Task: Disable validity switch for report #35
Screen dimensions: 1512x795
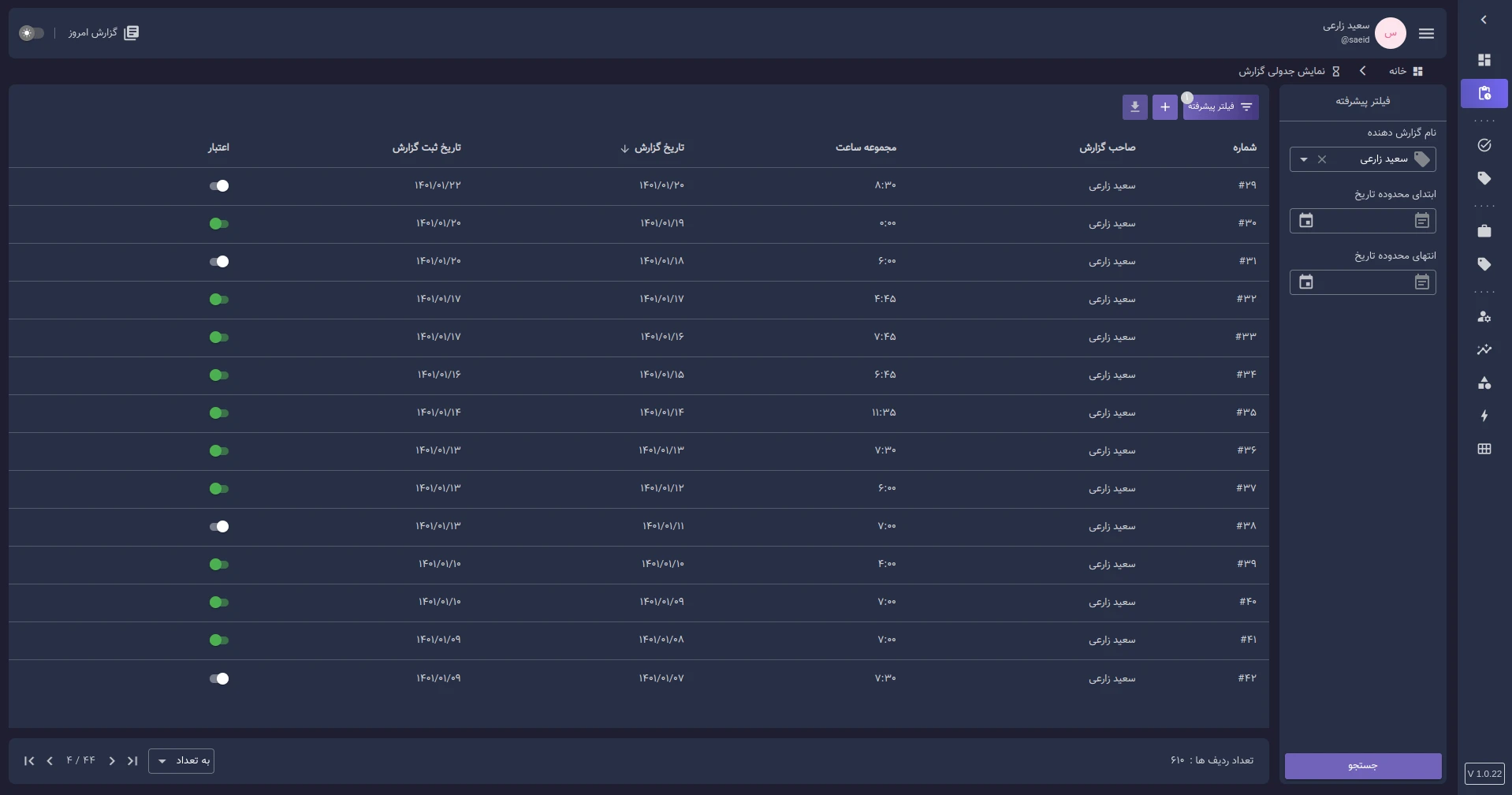Action: click(219, 413)
